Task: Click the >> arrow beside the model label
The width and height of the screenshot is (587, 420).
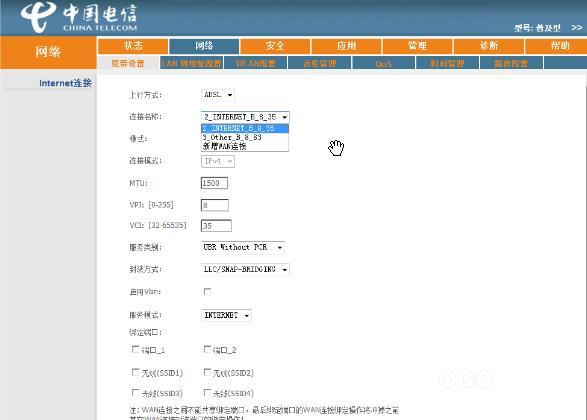Action: pyautogui.click(x=577, y=28)
